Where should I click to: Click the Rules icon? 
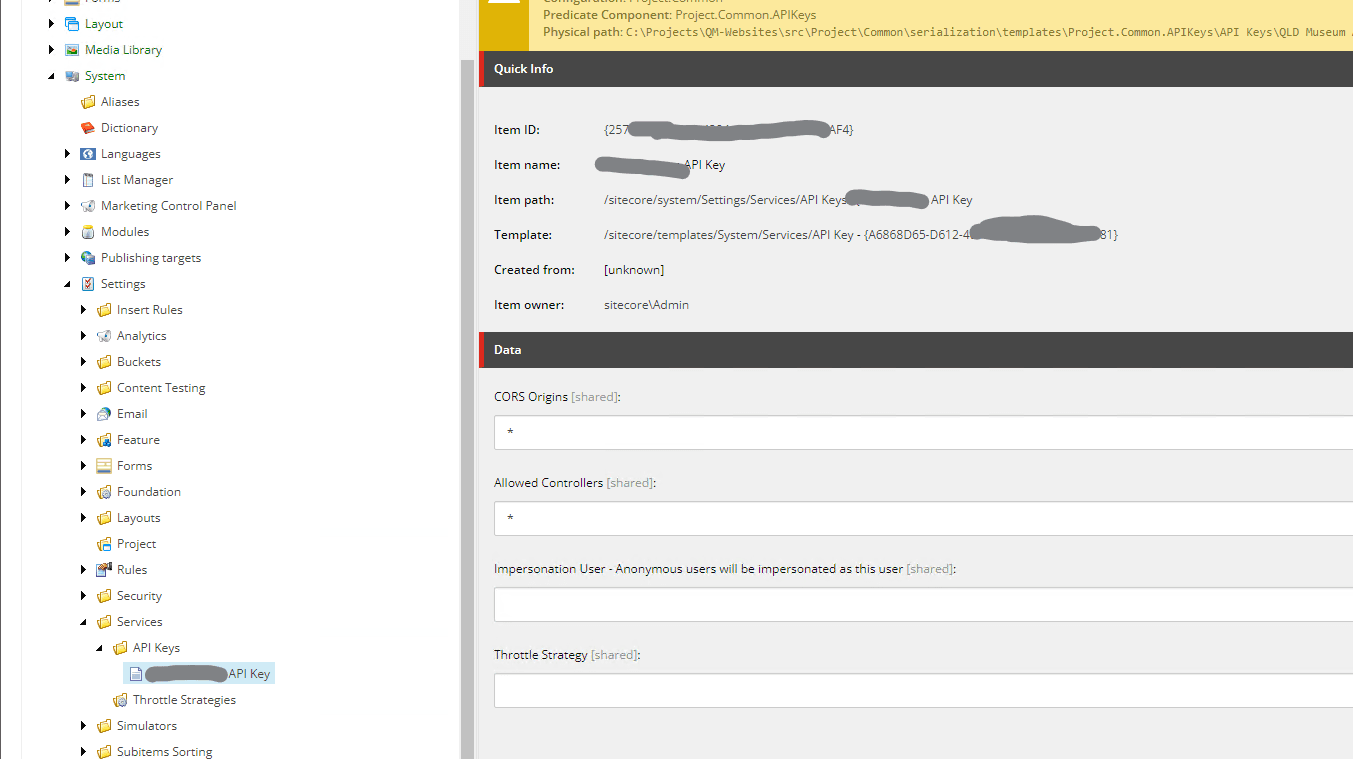click(104, 570)
